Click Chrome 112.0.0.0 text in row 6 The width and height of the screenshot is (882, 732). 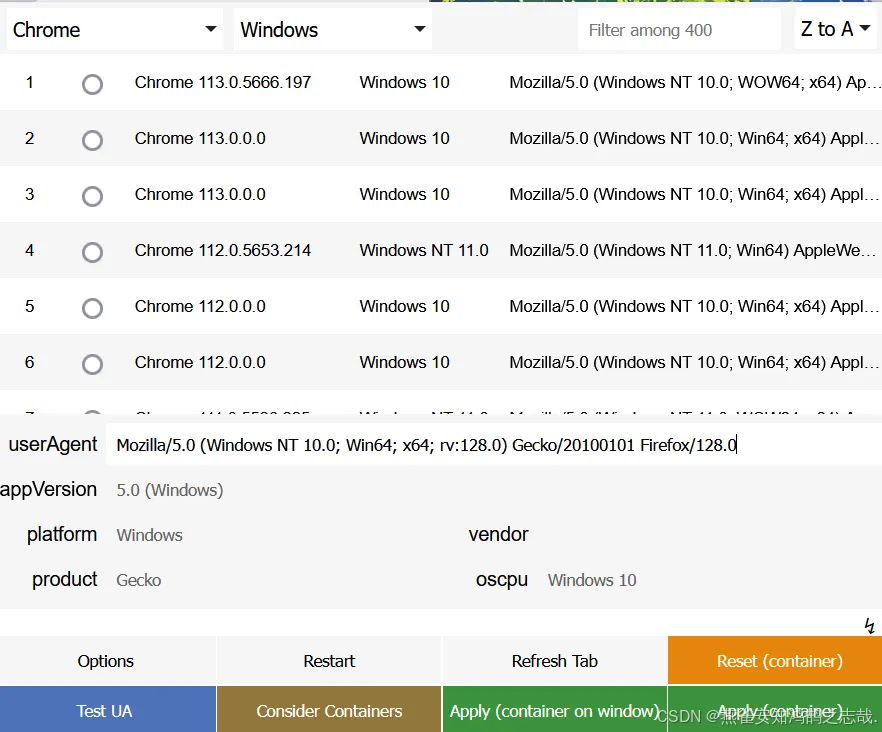[x=200, y=362]
